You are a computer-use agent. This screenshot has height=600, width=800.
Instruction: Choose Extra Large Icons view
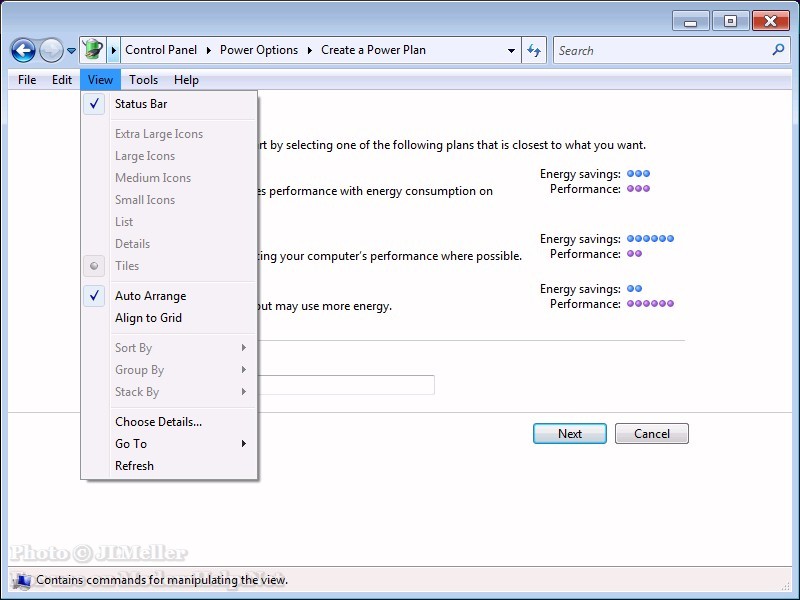(x=169, y=134)
